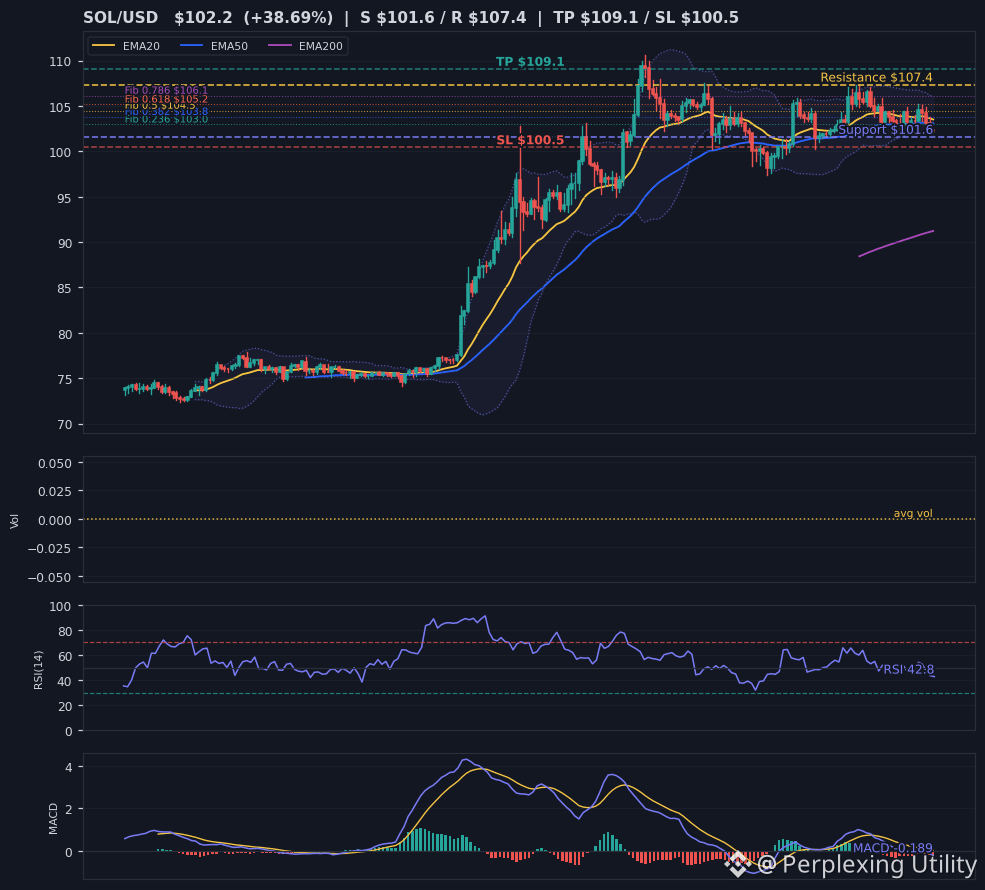Screen dimensions: 985x890
Task: Click the green TP $109.1 label
Action: point(530,62)
